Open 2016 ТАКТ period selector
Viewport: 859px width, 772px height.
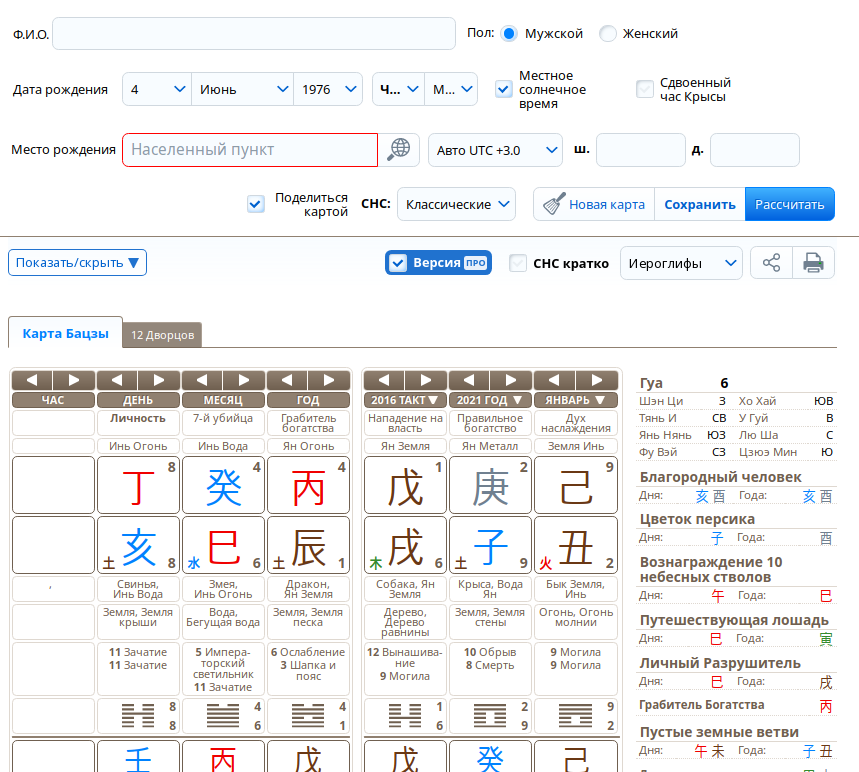coord(405,400)
